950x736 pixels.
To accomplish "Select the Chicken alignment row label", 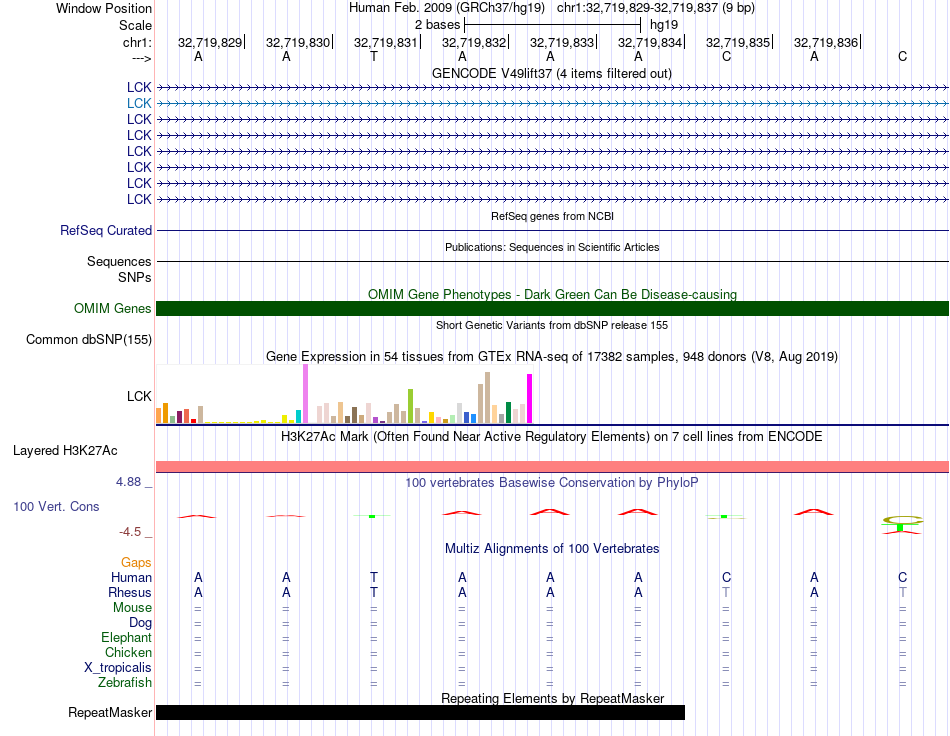I will coord(128,652).
